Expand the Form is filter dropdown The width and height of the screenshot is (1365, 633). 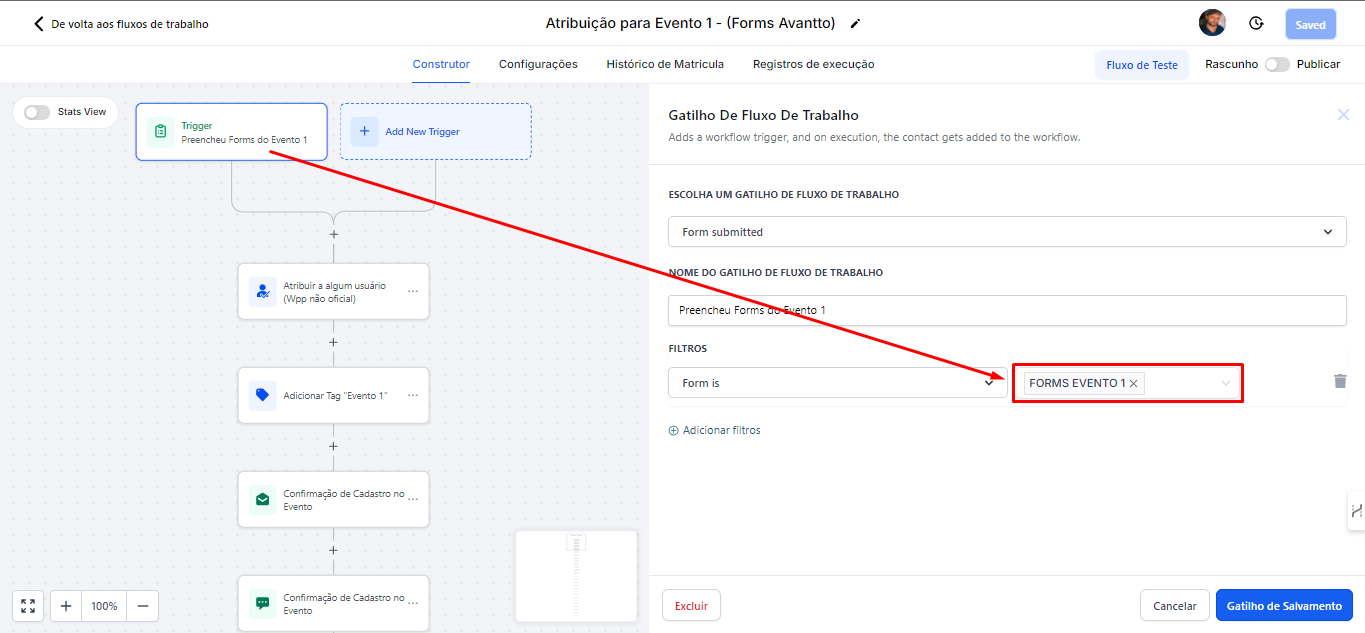[837, 383]
